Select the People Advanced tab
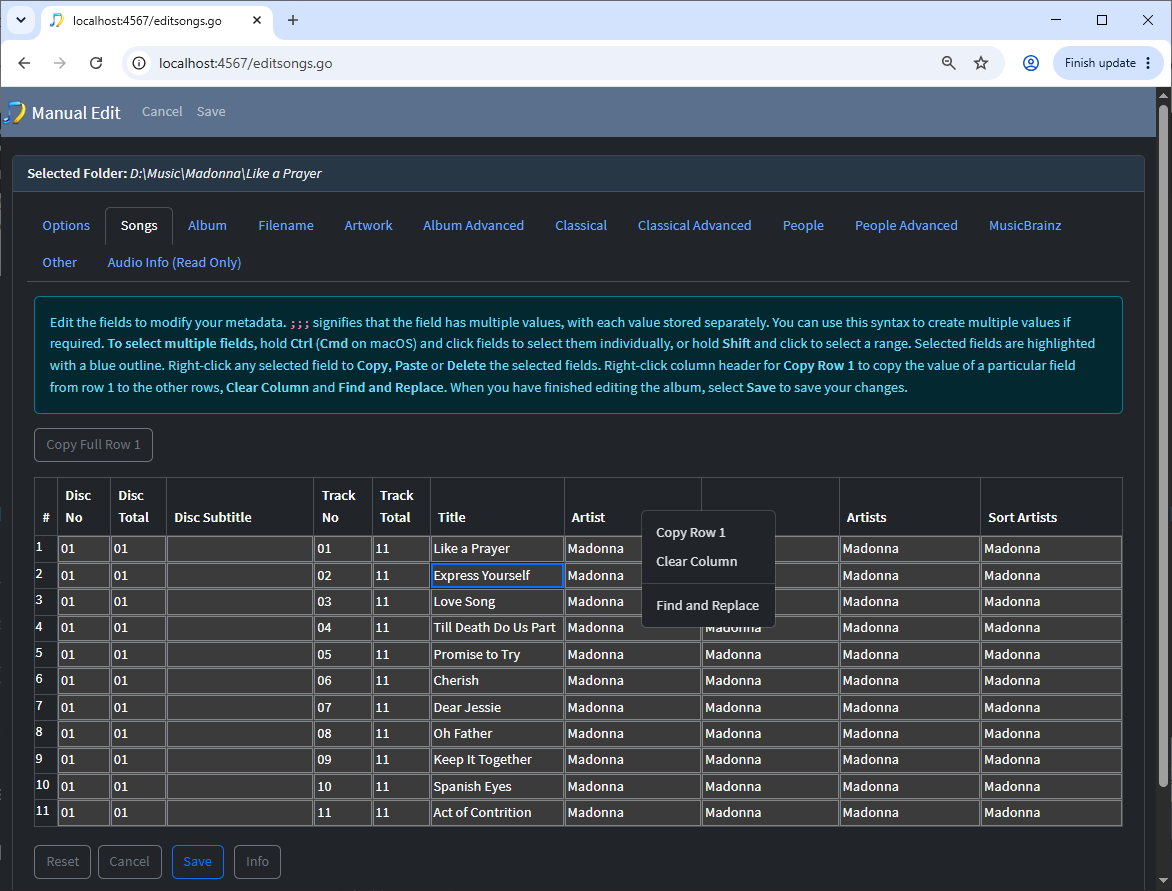 click(x=906, y=226)
